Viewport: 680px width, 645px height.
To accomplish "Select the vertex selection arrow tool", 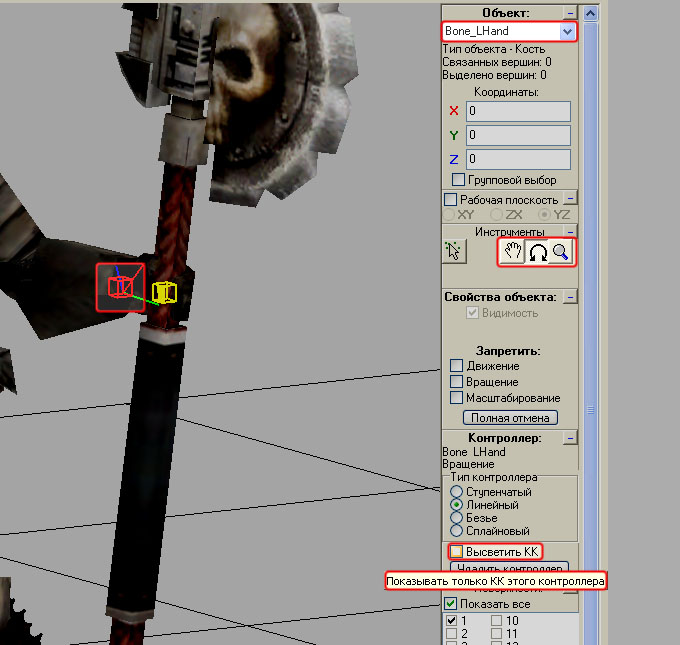I will coord(454,251).
